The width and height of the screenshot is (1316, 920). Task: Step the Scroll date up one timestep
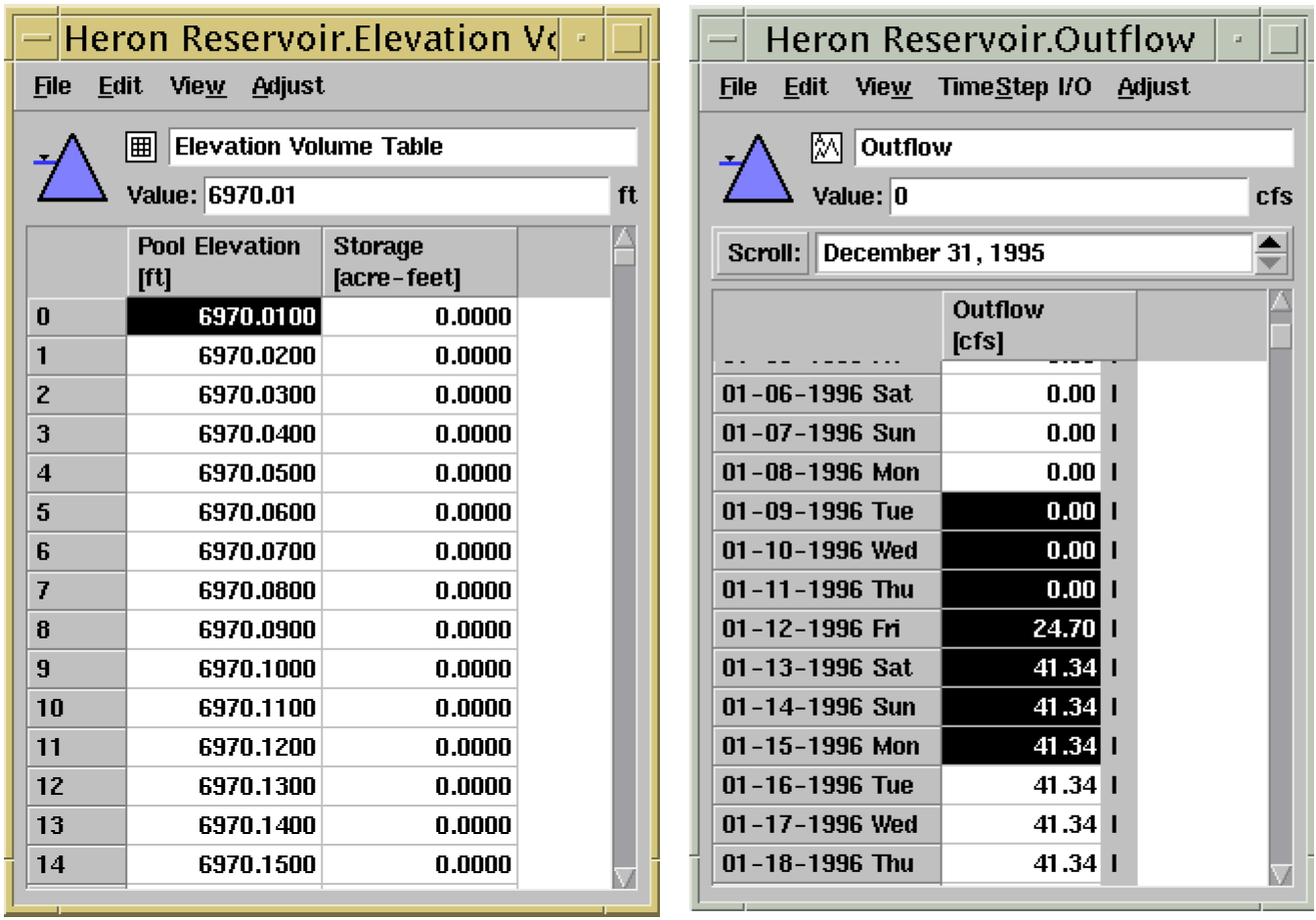pyautogui.click(x=1270, y=243)
